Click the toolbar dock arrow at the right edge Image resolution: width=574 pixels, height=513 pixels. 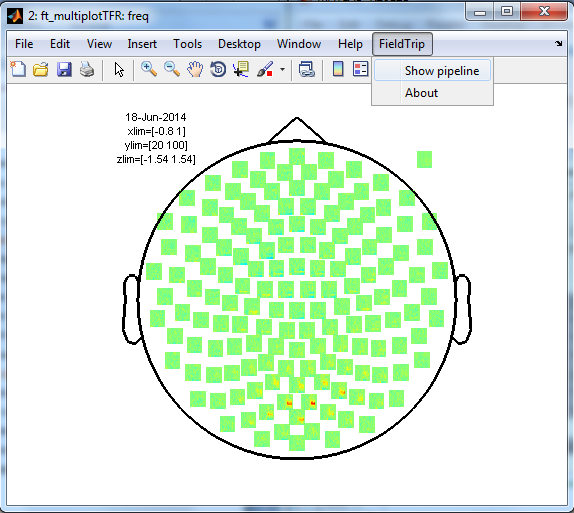coord(558,44)
